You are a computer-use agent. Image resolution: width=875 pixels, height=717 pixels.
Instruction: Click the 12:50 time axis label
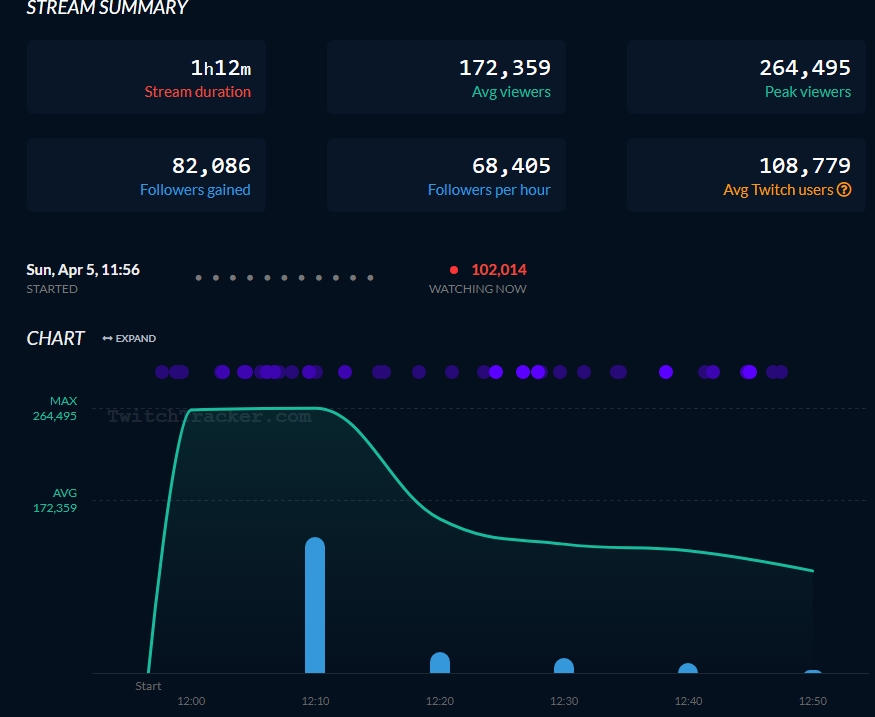[812, 701]
